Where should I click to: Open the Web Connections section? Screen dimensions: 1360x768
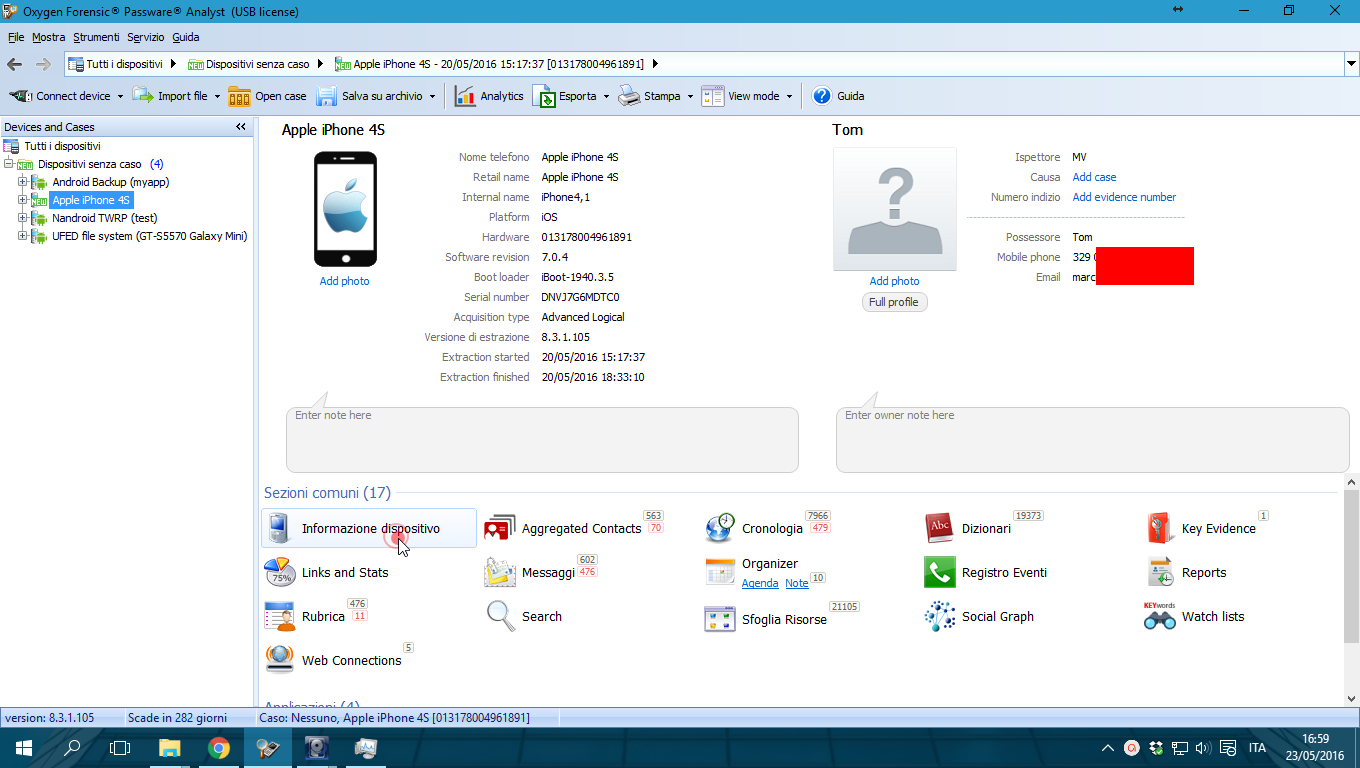[x=351, y=660]
